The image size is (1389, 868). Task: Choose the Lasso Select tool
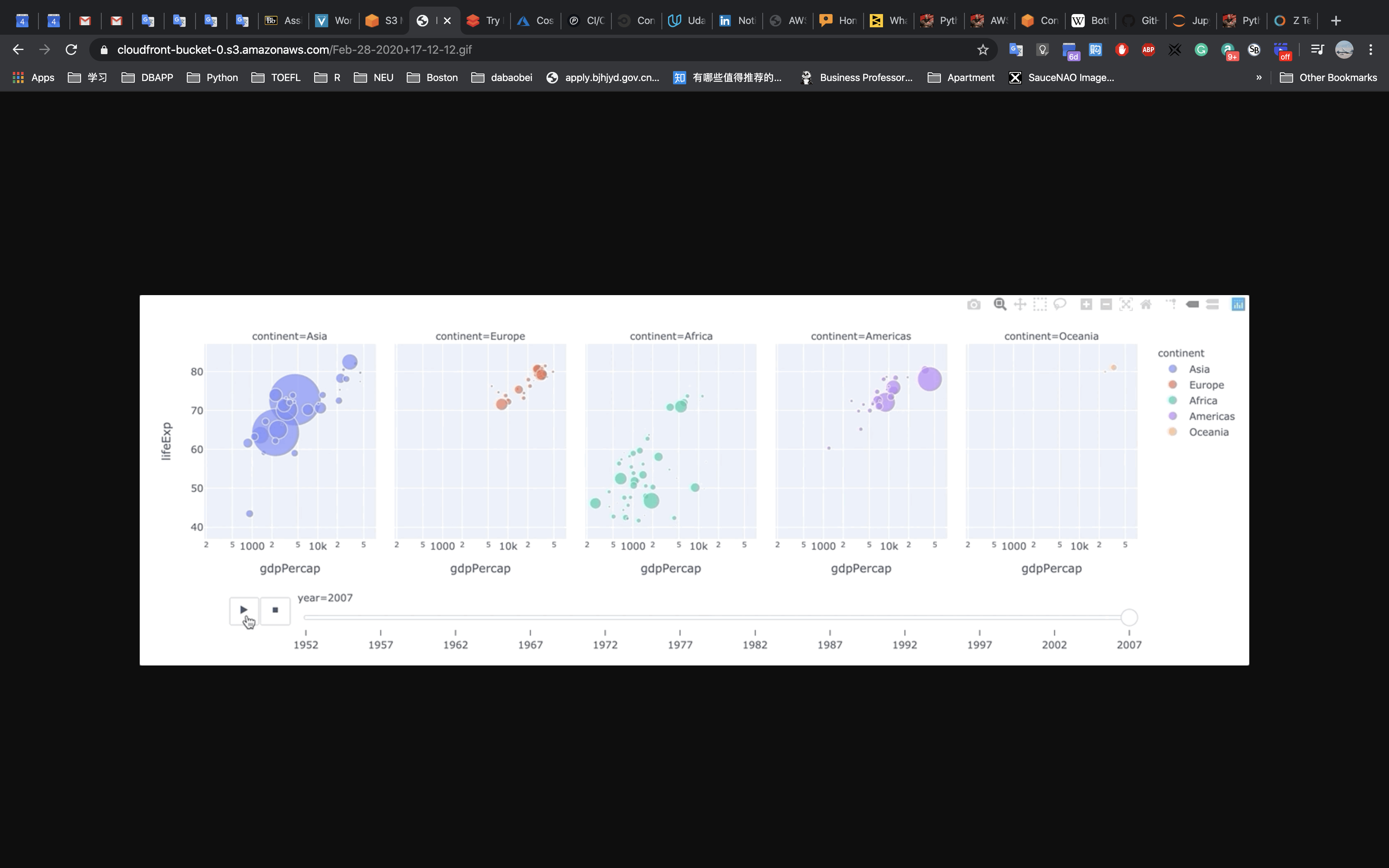[x=1060, y=304]
